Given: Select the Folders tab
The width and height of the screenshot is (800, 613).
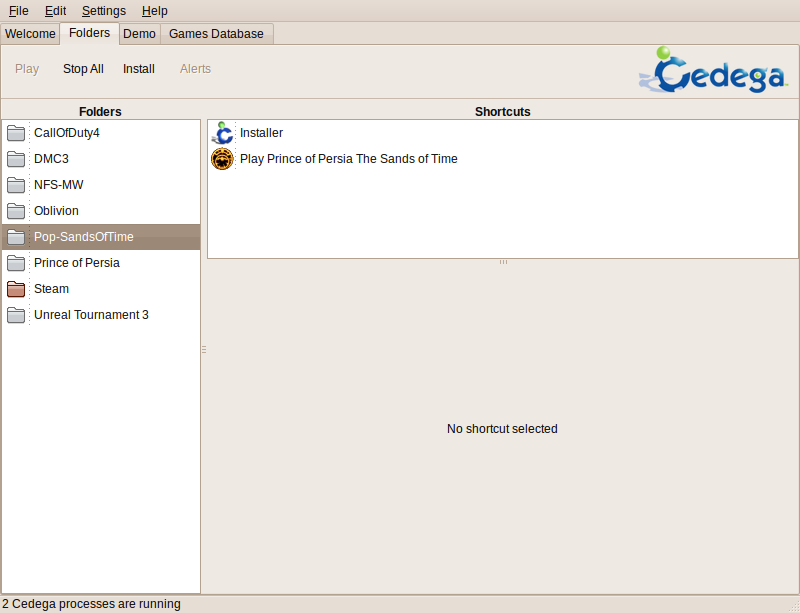Looking at the screenshot, I should pos(89,33).
